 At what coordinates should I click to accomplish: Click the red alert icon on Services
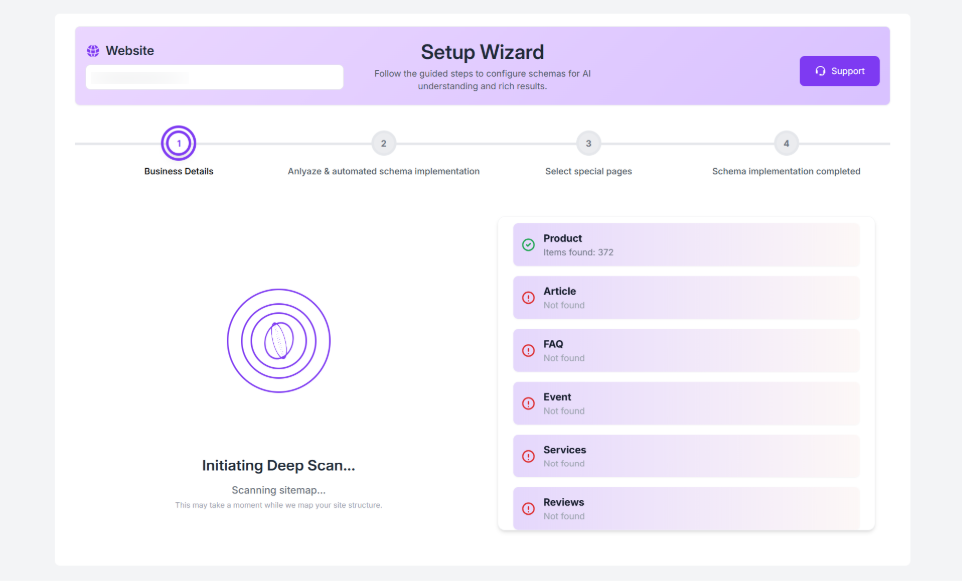528,456
